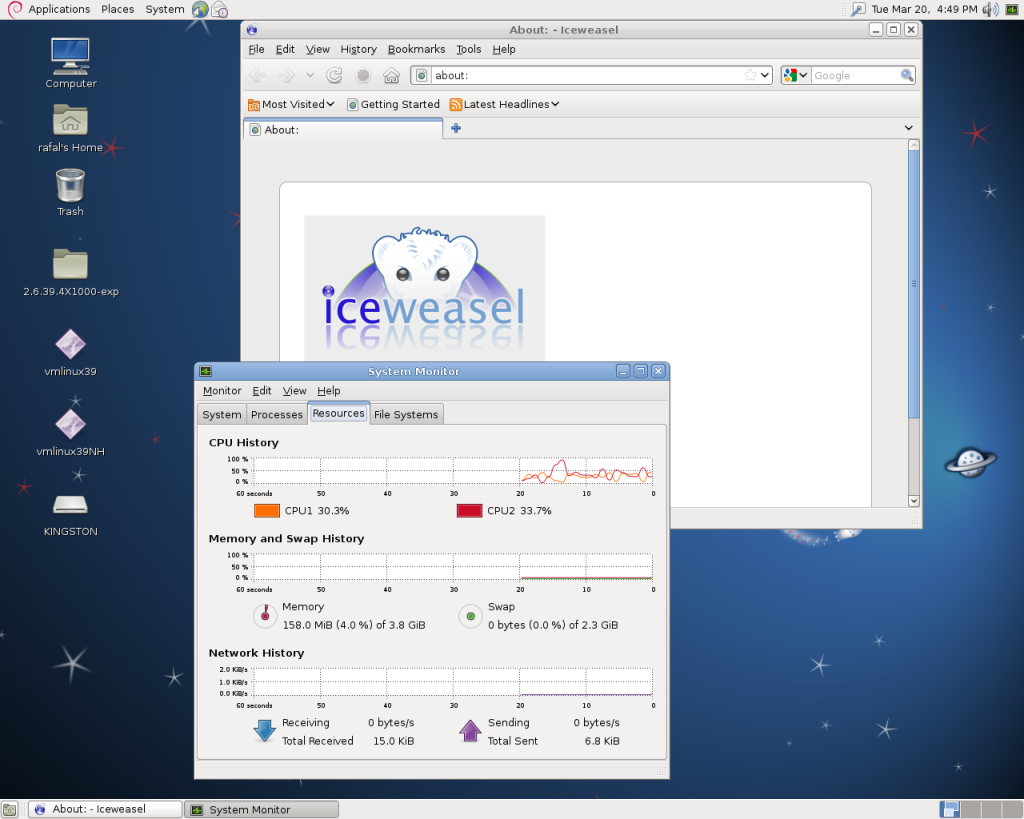Open the rafal's Home folder icon
The image size is (1024, 819).
tap(71, 129)
